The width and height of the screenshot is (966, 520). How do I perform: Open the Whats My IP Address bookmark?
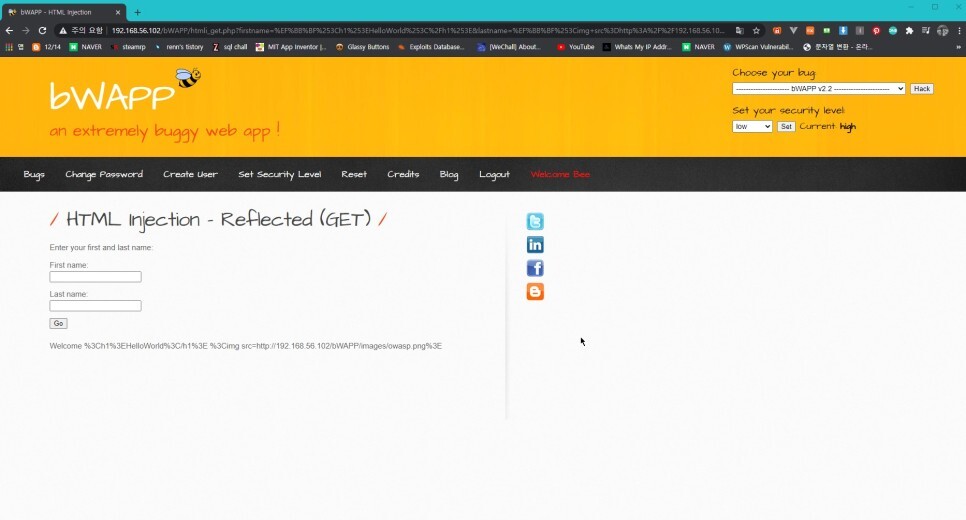pos(637,47)
